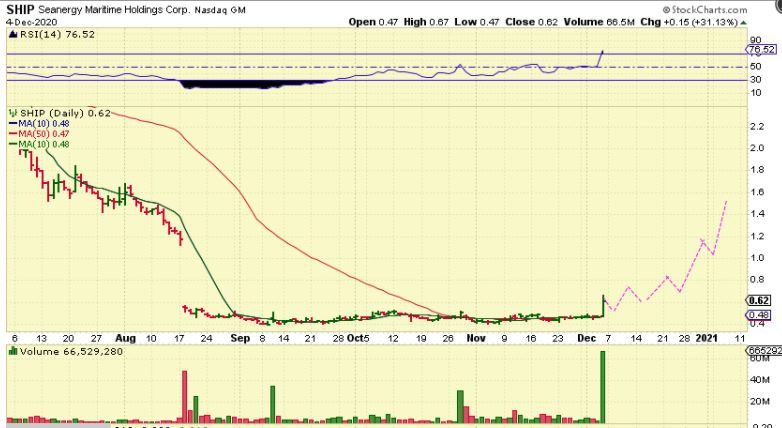Click the green 'MA(10) 0.48' legend text
Screen dimensions: 782x428
click(44, 144)
